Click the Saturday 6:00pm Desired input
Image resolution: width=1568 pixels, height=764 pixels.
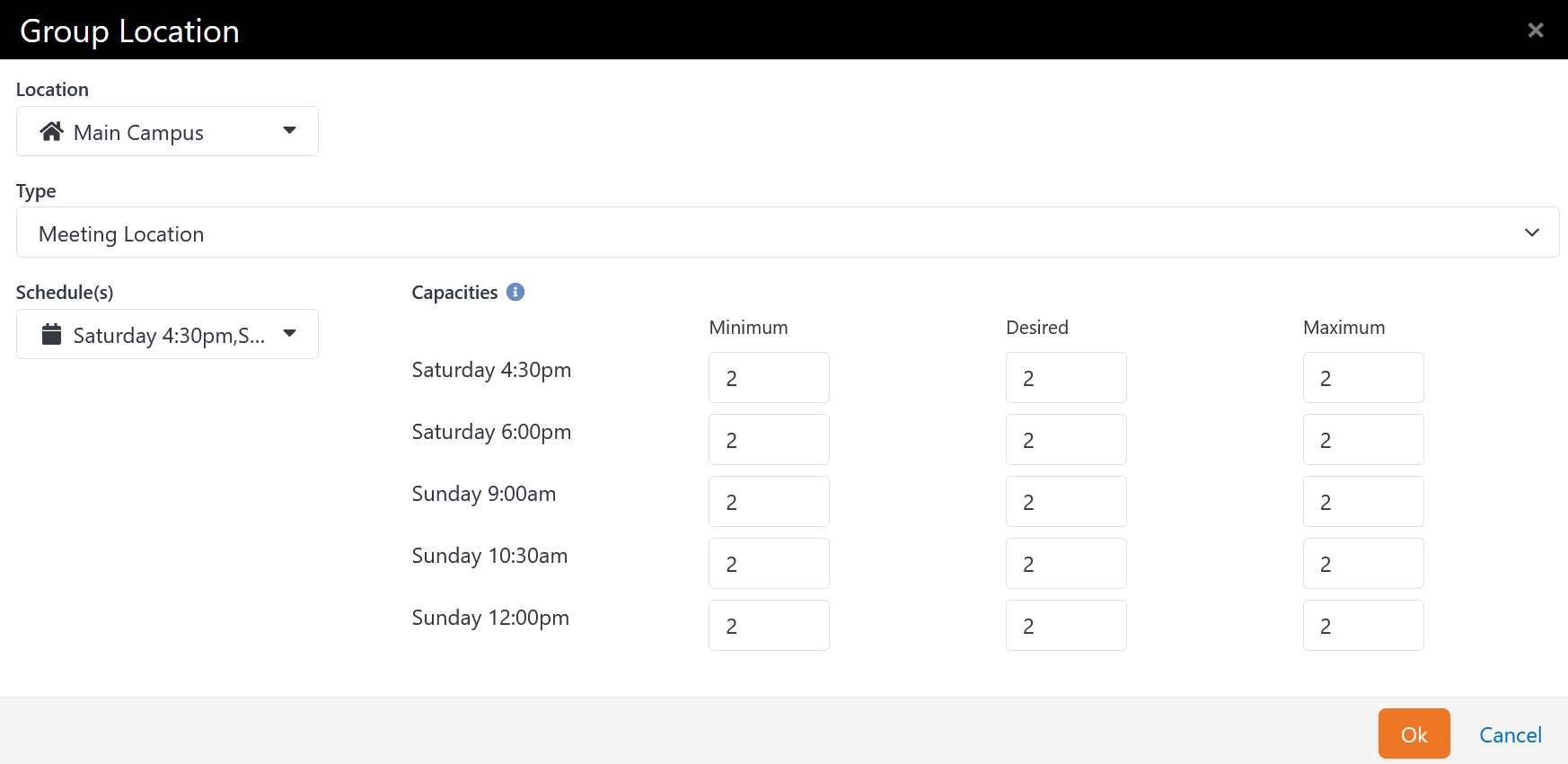[x=1066, y=439]
